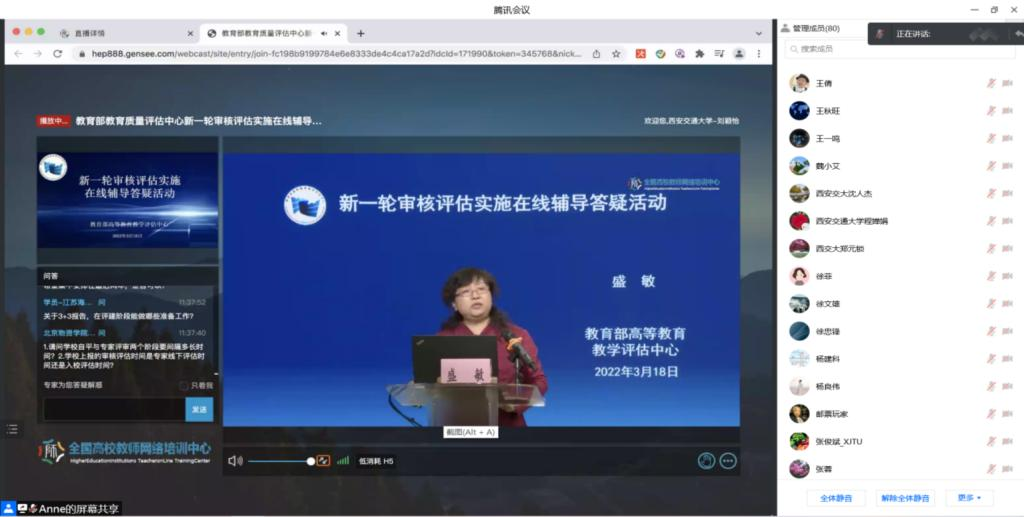Viewport: 1024px width, 517px height.
Task: Open the browser media control icon
Action: click(719, 54)
